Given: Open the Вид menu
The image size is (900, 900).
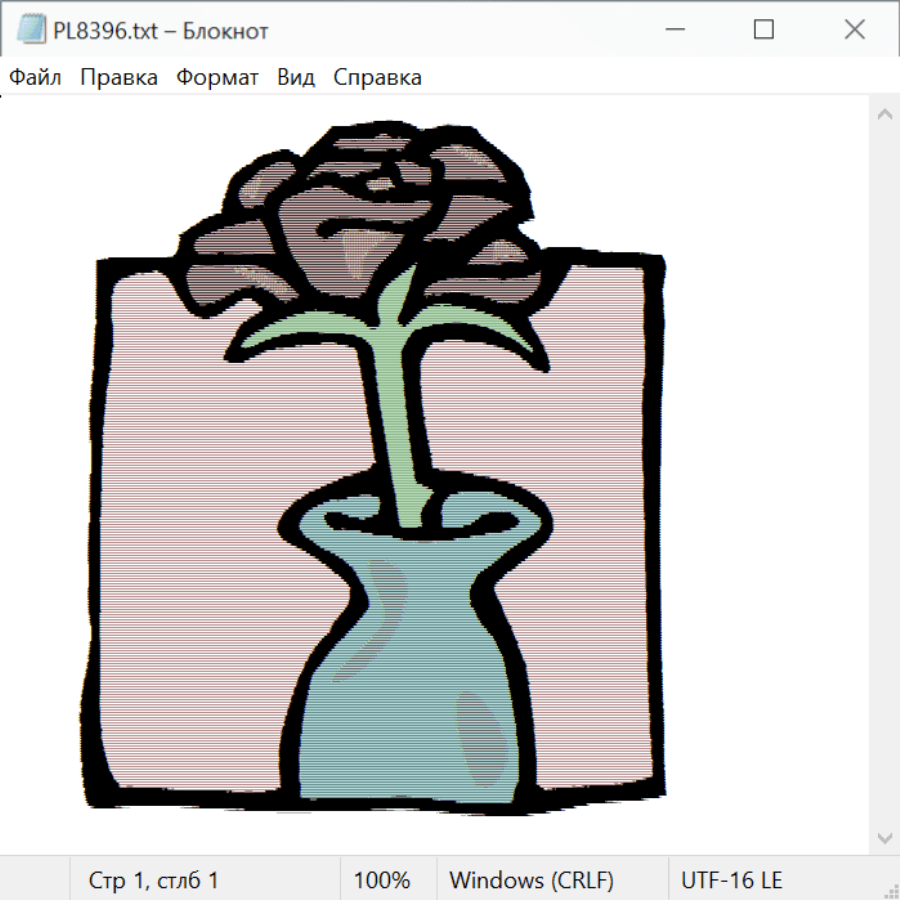Looking at the screenshot, I should point(296,78).
